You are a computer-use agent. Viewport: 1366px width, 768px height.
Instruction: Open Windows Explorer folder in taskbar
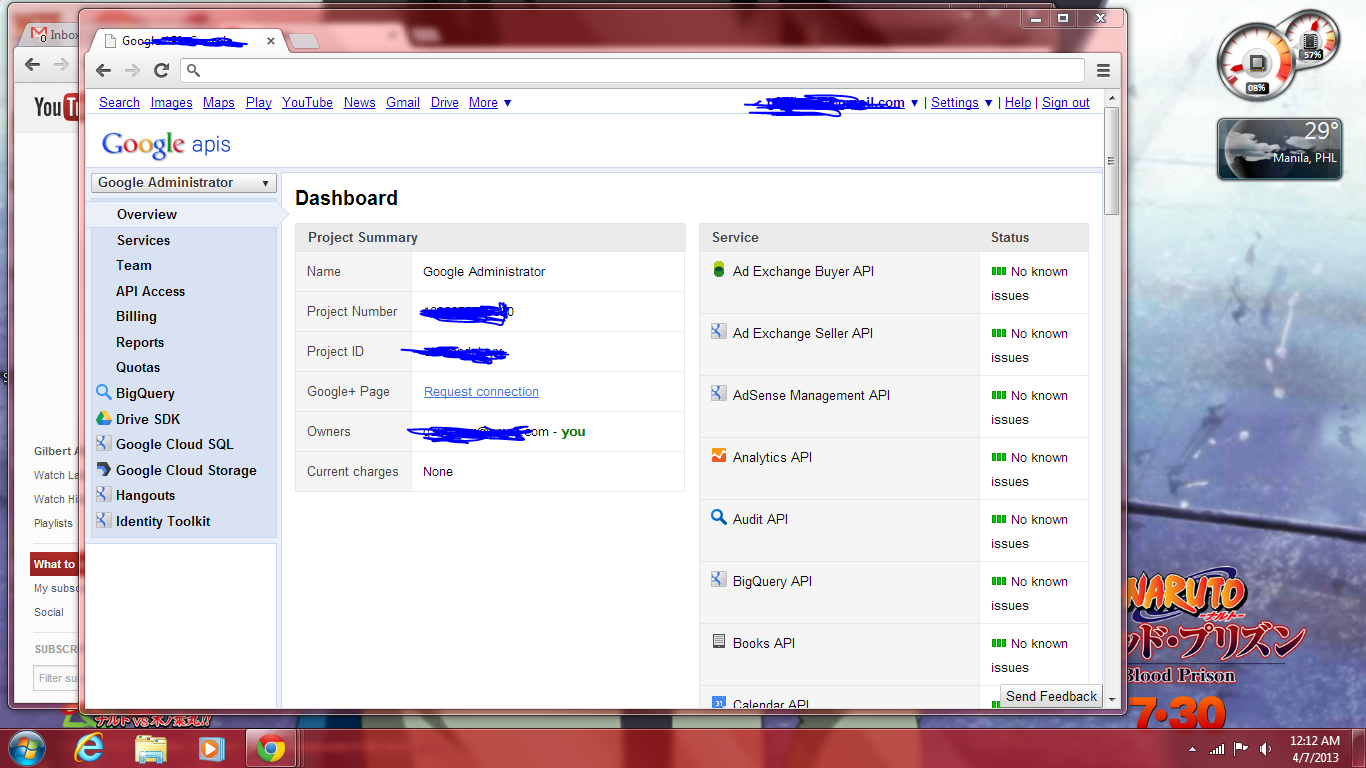click(x=151, y=748)
